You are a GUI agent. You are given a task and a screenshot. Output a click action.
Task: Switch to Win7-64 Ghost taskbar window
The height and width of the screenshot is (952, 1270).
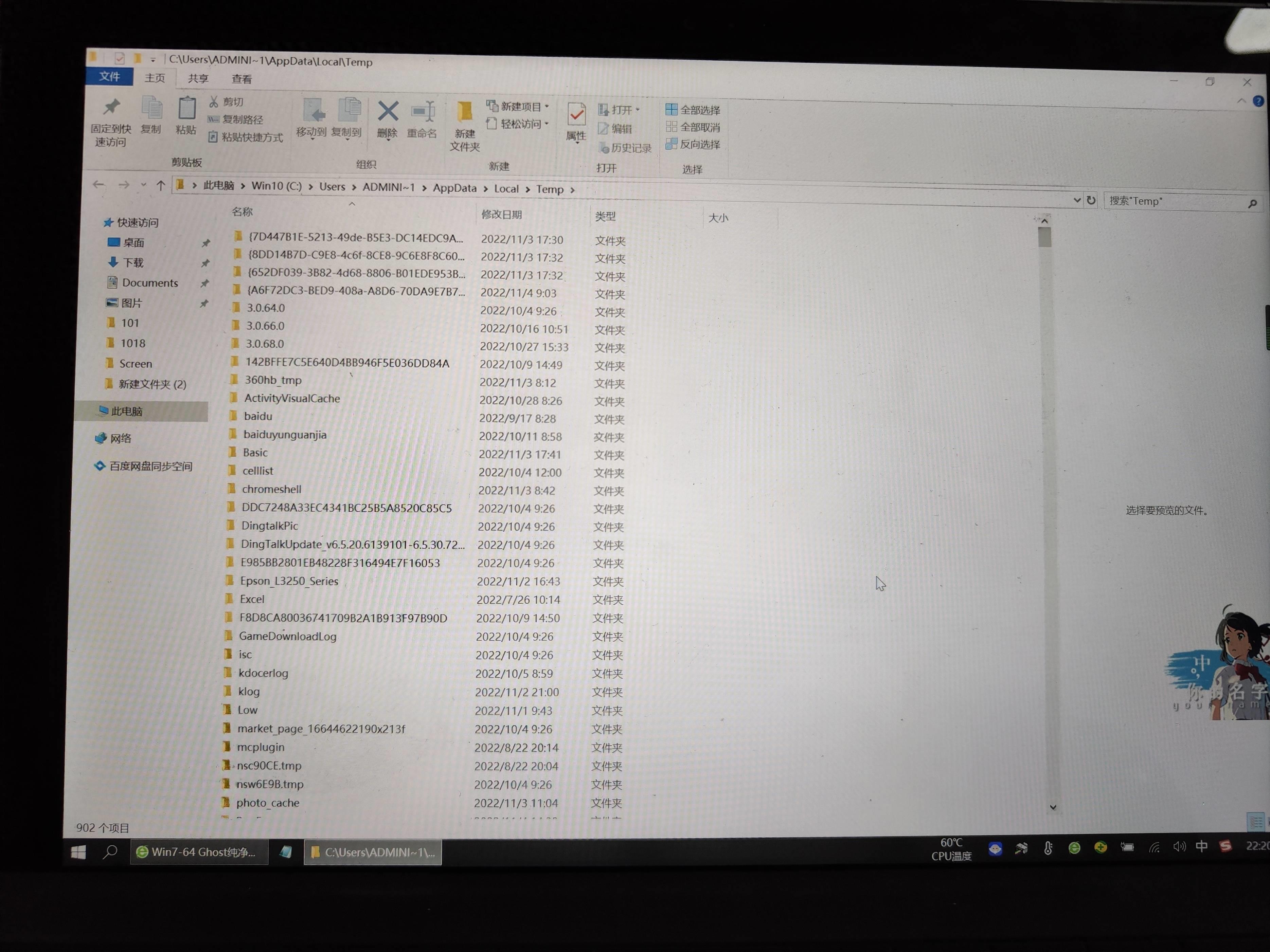coord(199,852)
